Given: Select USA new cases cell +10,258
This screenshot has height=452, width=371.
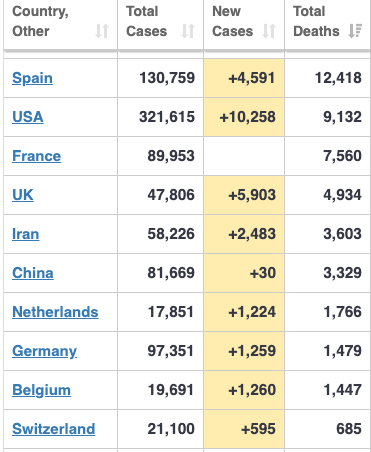Looking at the screenshot, I should 244,117.
